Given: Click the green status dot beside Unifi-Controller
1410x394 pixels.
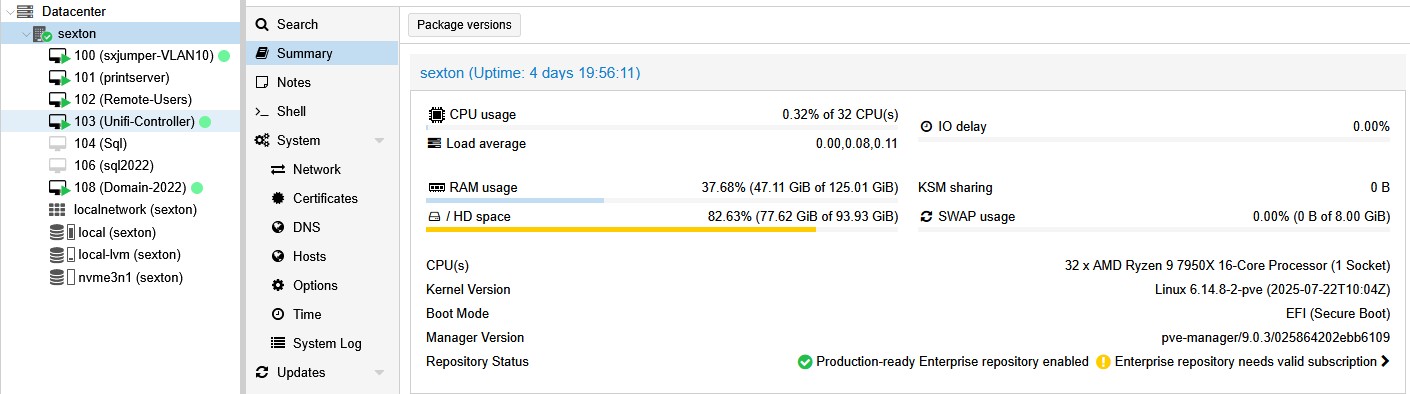Looking at the screenshot, I should 205,122.
